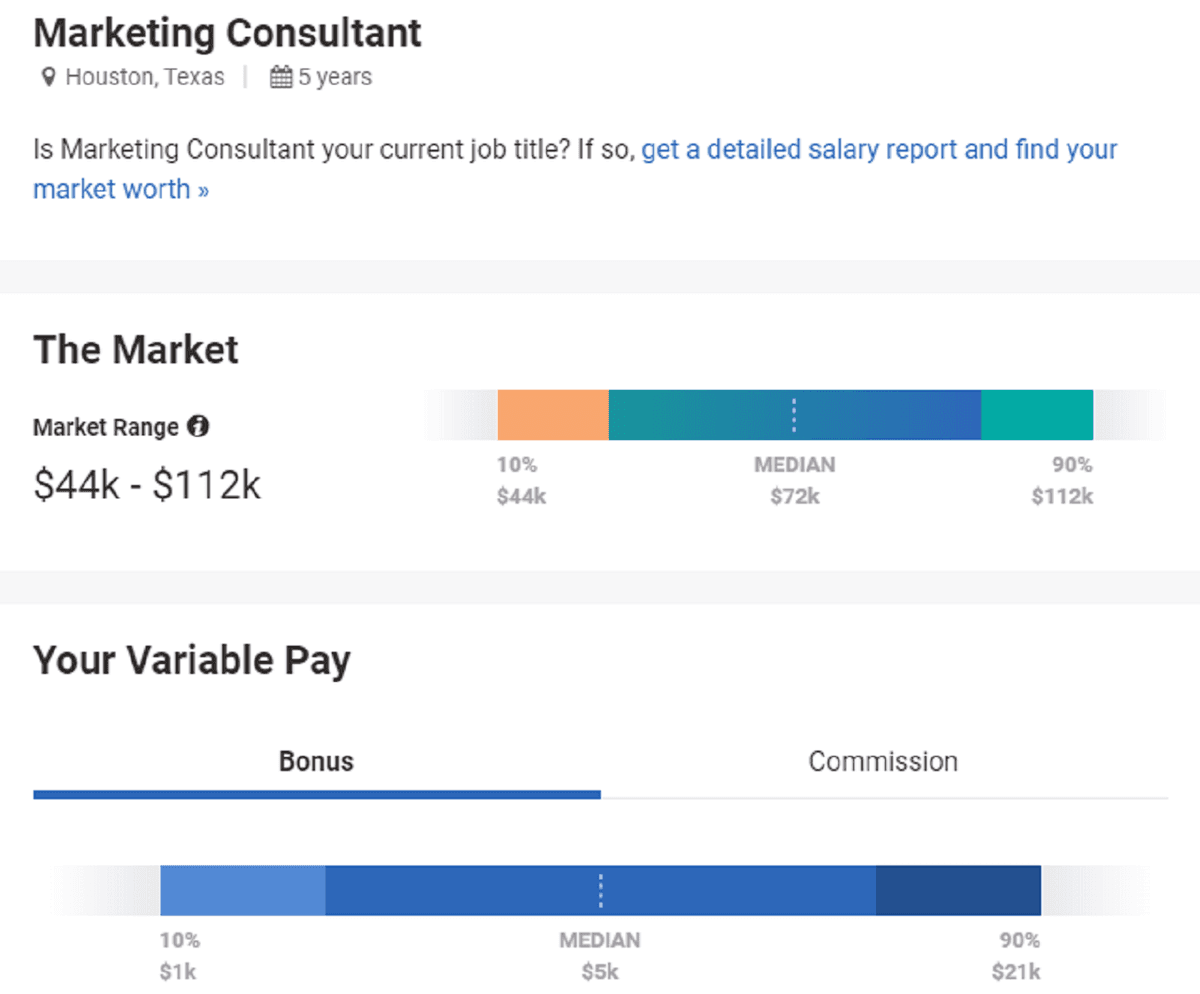The image size is (1200, 994).
Task: Switch to the Commission tab
Action: [883, 761]
